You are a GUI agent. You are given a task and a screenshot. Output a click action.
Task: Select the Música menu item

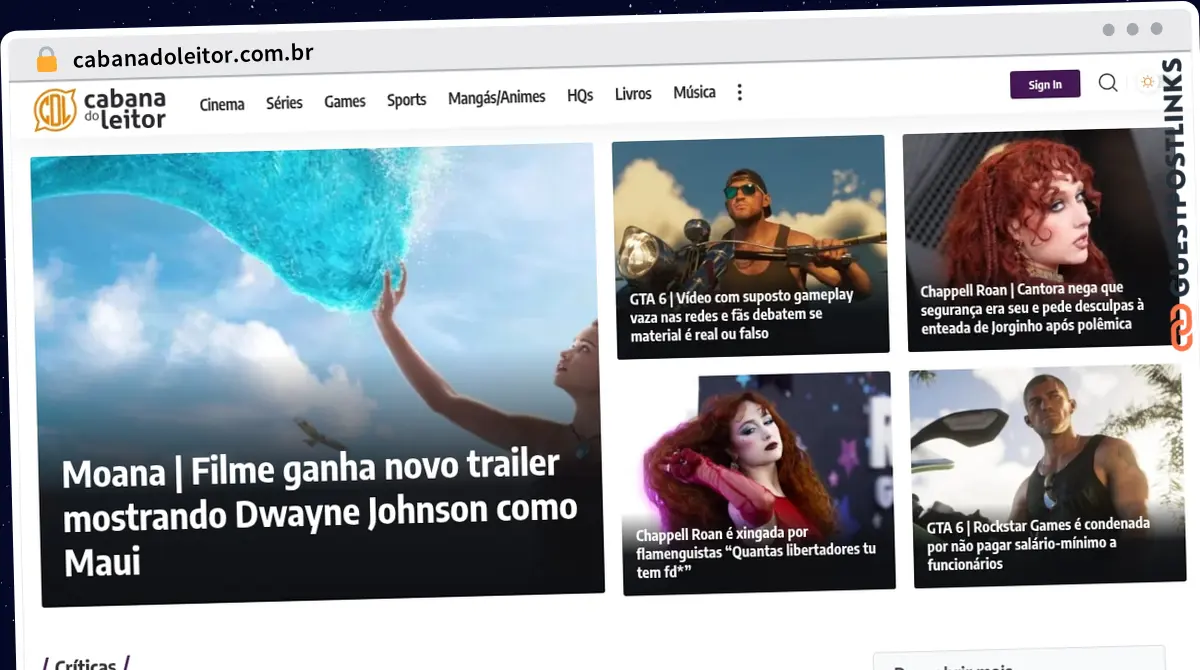click(694, 92)
